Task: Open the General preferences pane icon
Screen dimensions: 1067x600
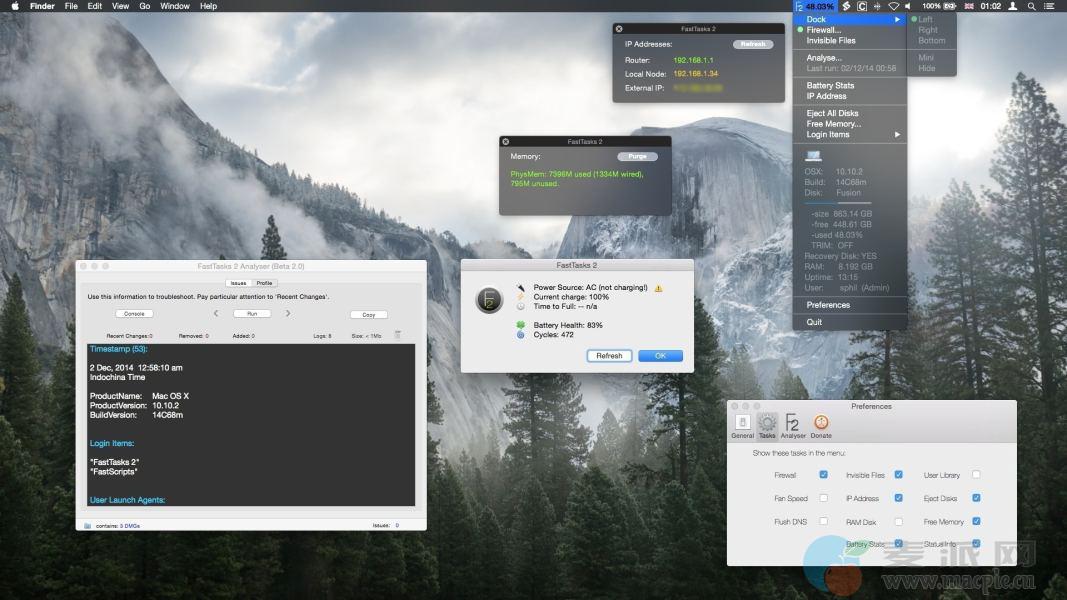Action: pos(742,424)
